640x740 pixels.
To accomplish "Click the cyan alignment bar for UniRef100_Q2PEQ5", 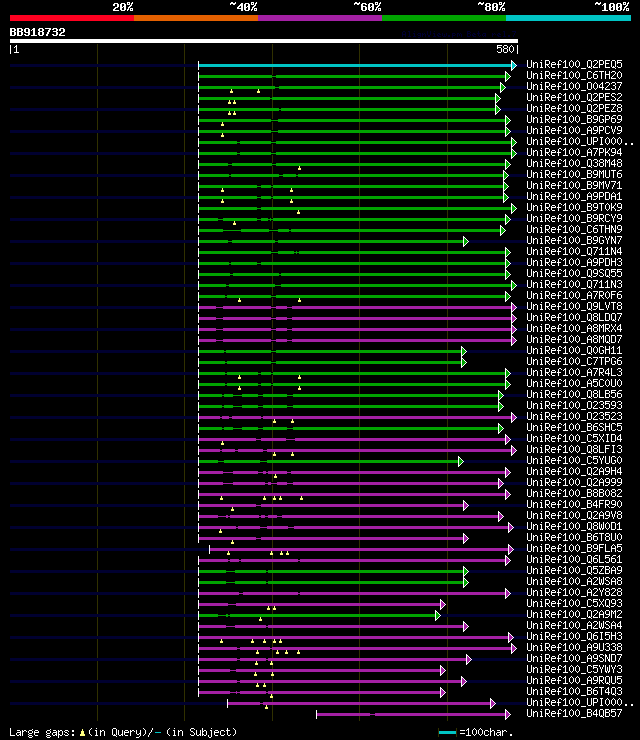I will click(357, 66).
